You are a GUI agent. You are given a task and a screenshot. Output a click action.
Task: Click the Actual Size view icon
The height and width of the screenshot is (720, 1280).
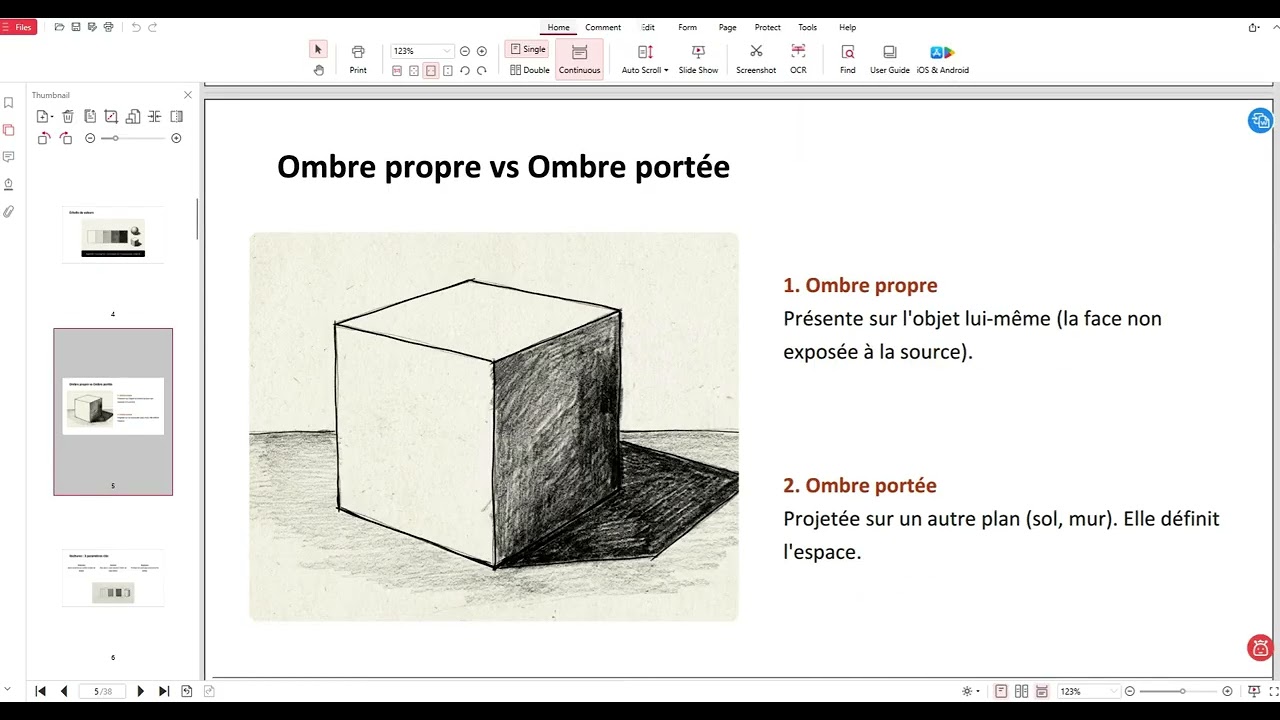coord(397,71)
